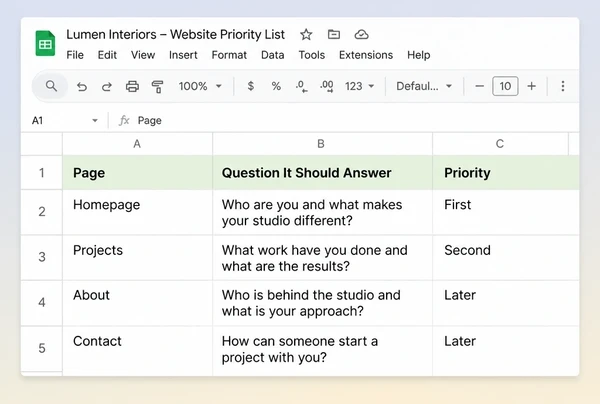
Task: Select row 3 header
Action: pos(41,257)
